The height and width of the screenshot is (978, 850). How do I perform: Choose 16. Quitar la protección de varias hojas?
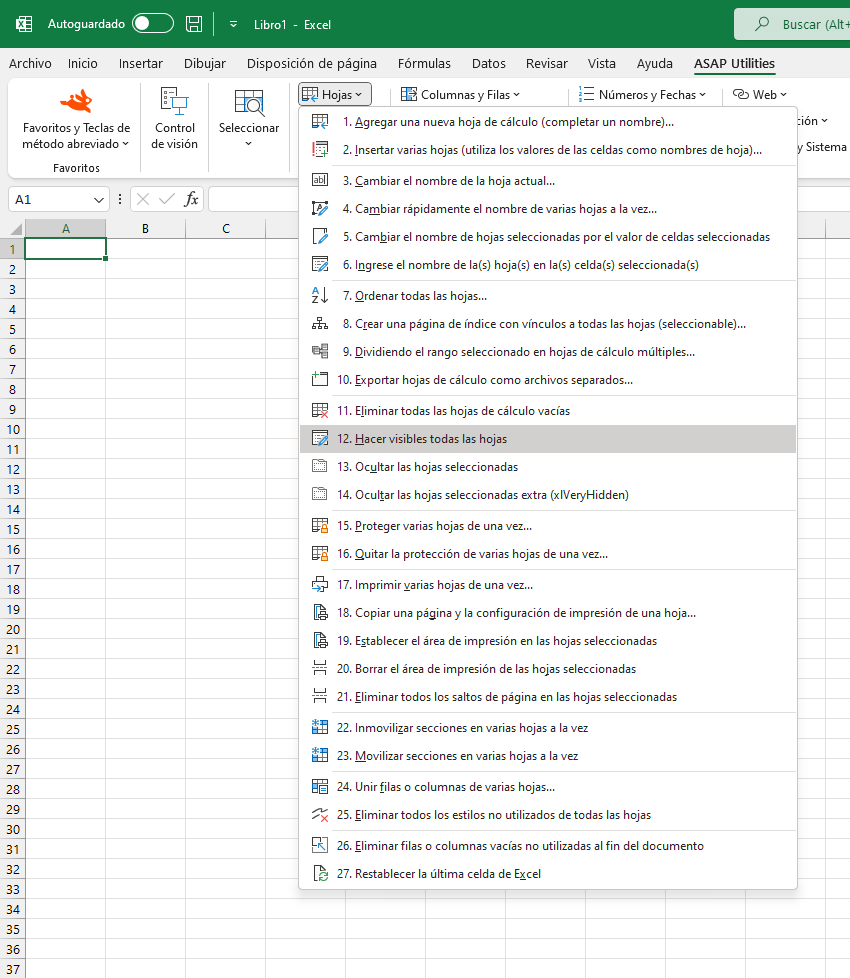point(548,554)
